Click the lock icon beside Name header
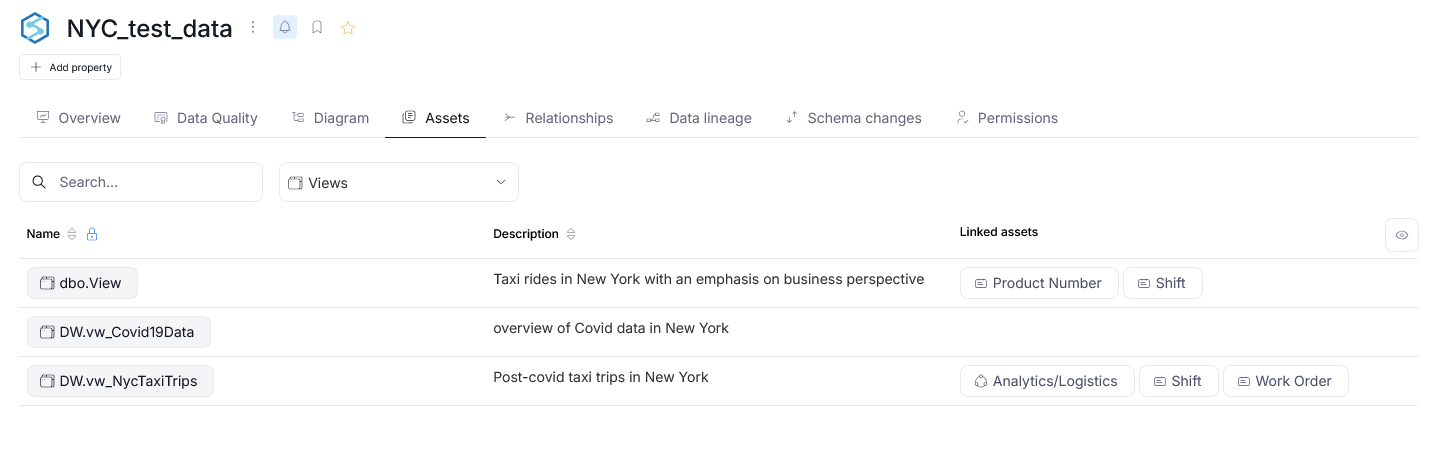This screenshot has width=1450, height=455. 92,234
